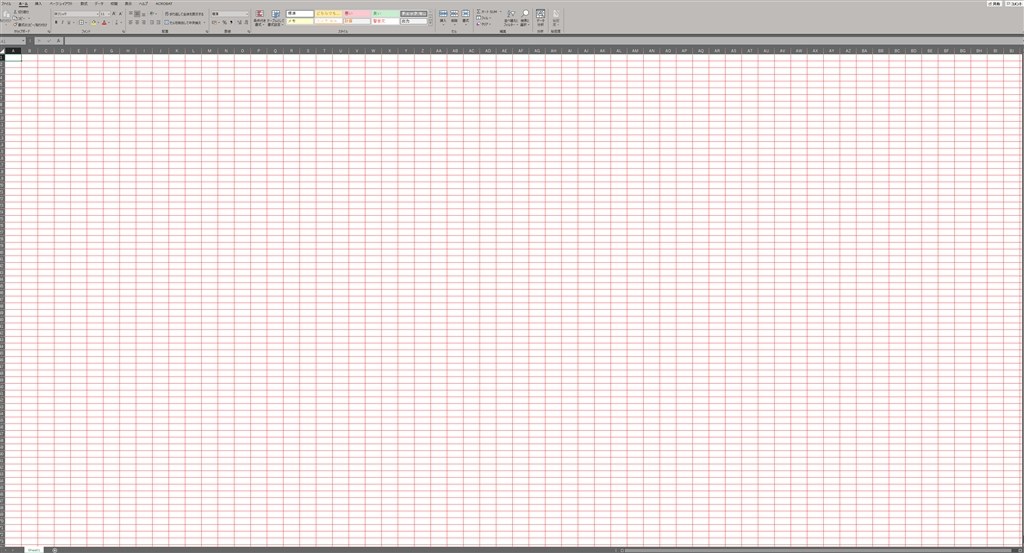Click the Format Painter brush
This screenshot has height=553, width=1024.
point(15,25)
